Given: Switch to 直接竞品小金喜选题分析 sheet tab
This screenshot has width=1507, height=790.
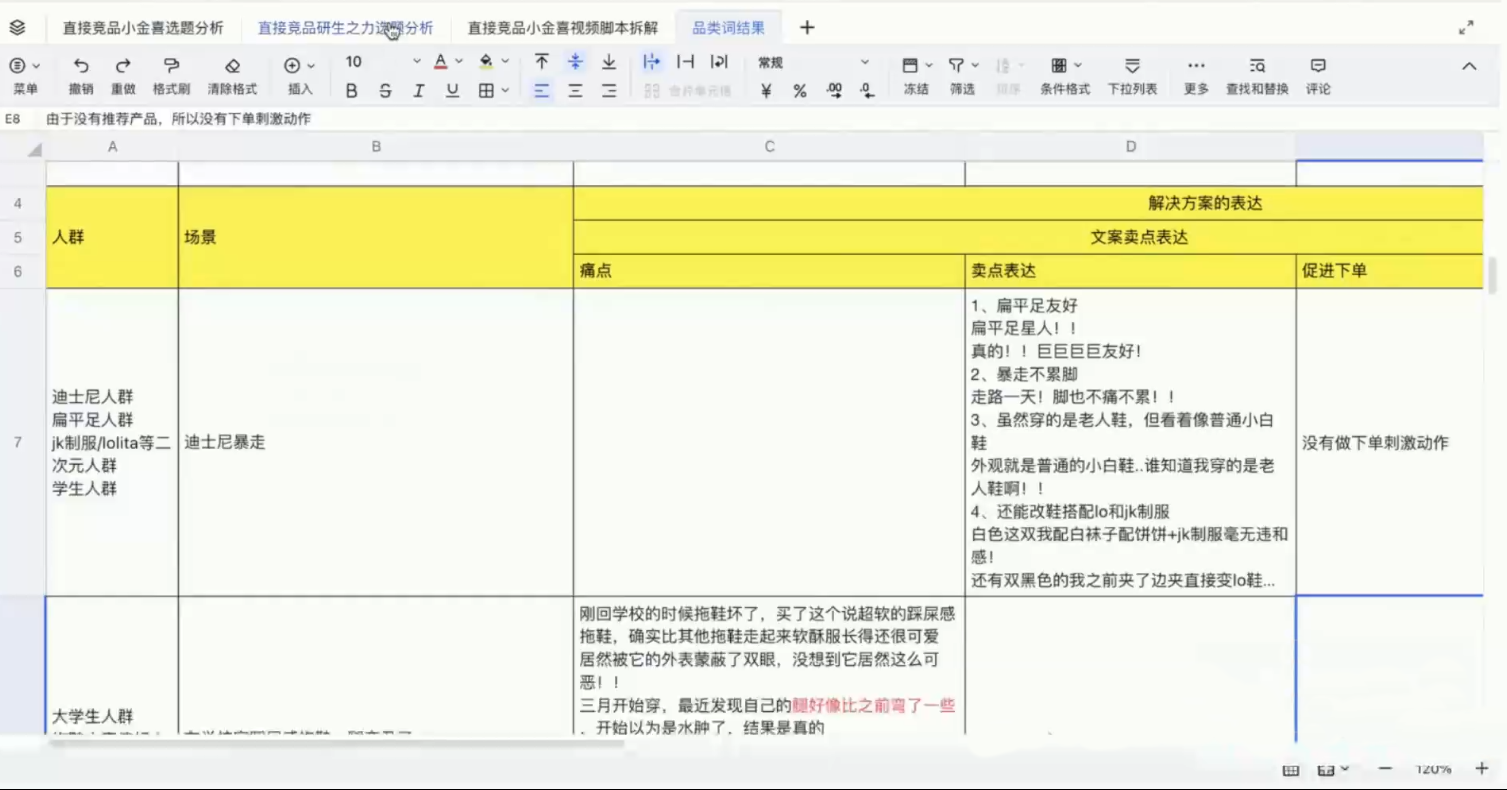Looking at the screenshot, I should (143, 28).
